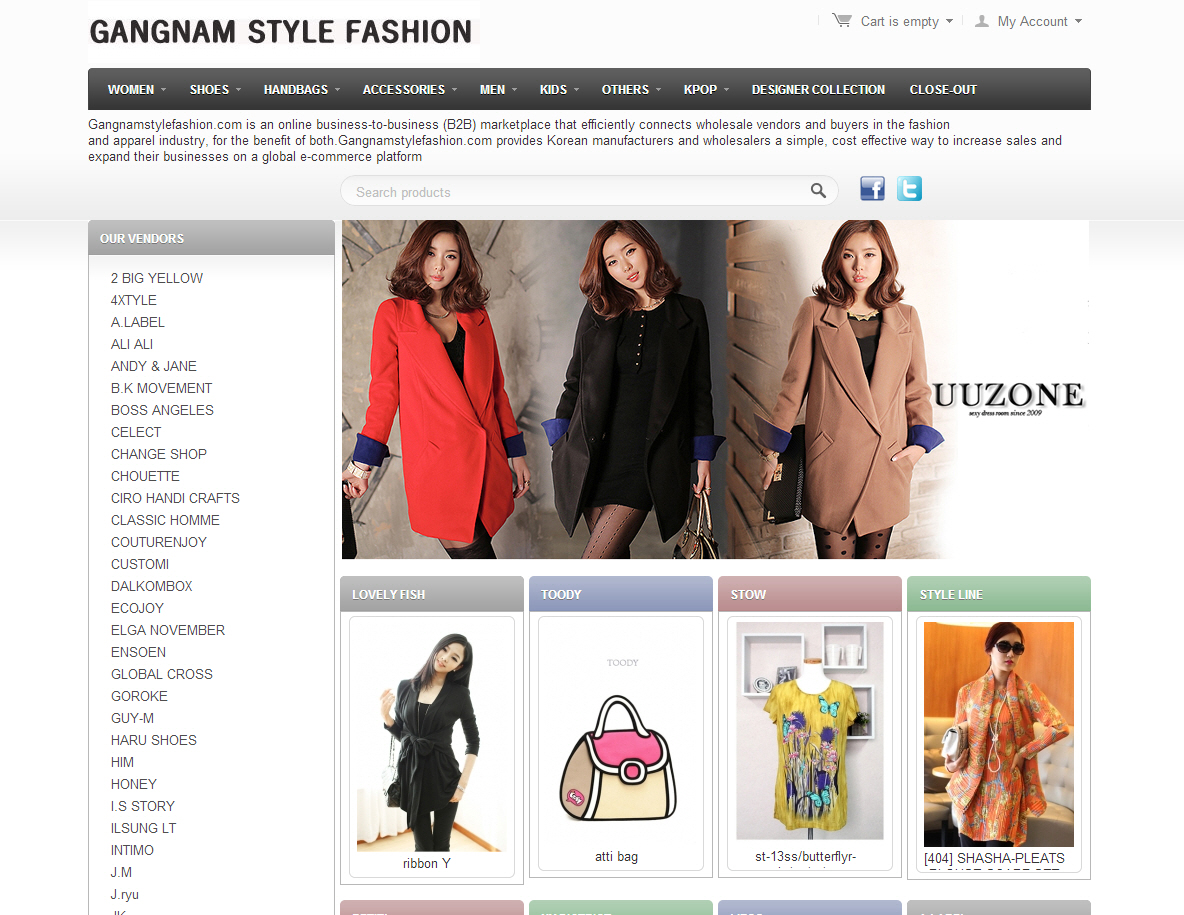Expand the SHOES menu
Screen dimensions: 1184x915
coord(215,89)
